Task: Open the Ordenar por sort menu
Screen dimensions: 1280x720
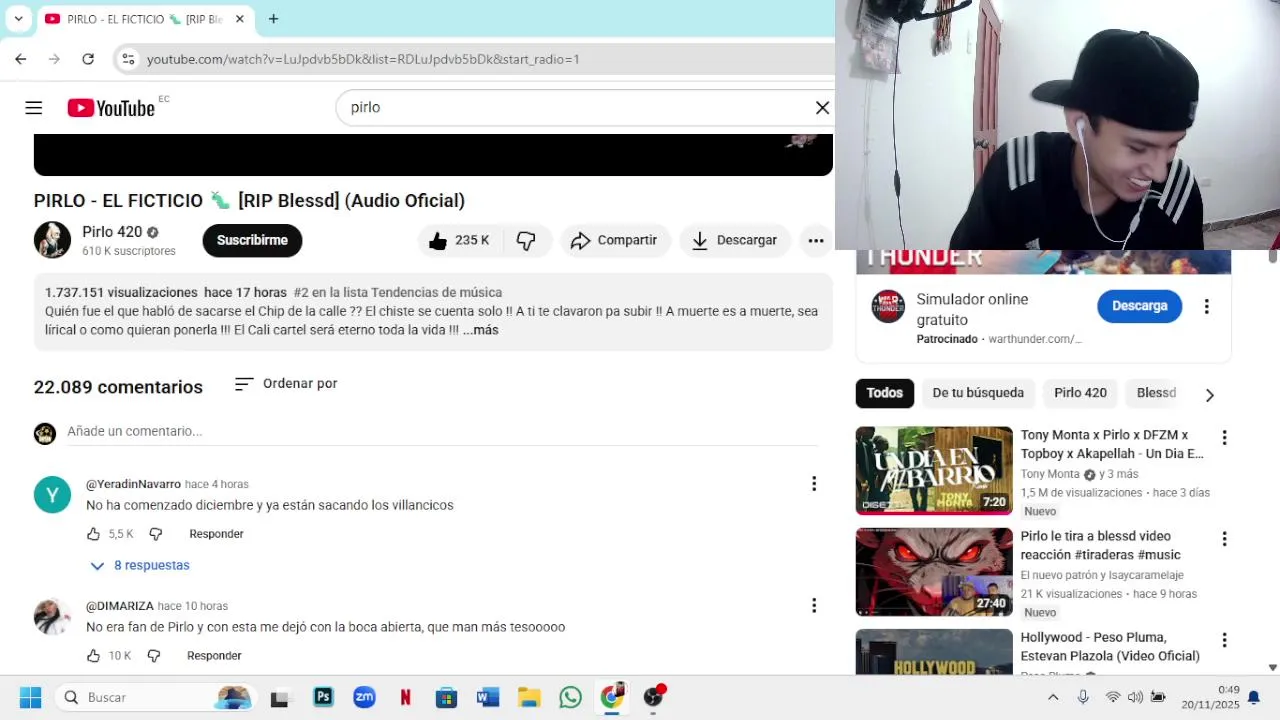Action: pos(286,384)
